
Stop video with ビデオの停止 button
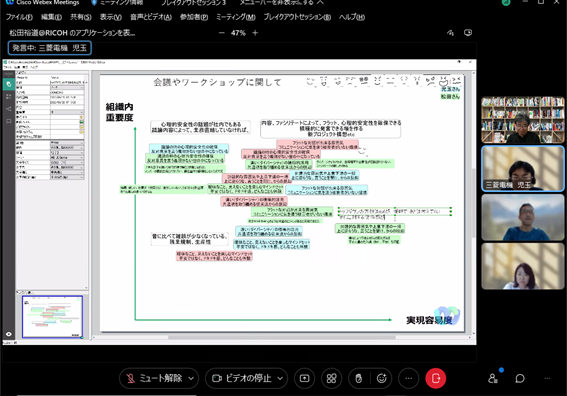click(242, 378)
